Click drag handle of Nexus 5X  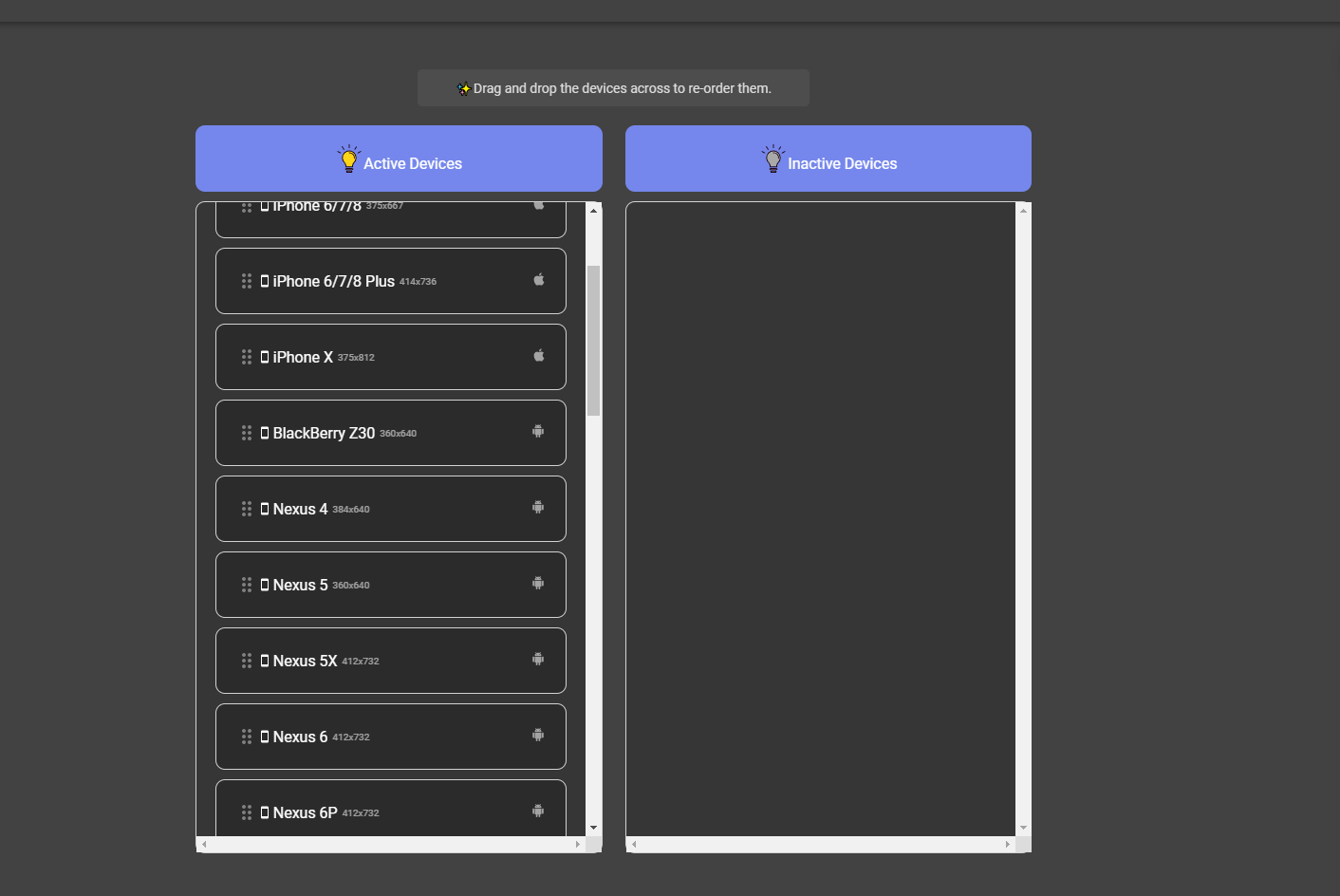click(247, 661)
